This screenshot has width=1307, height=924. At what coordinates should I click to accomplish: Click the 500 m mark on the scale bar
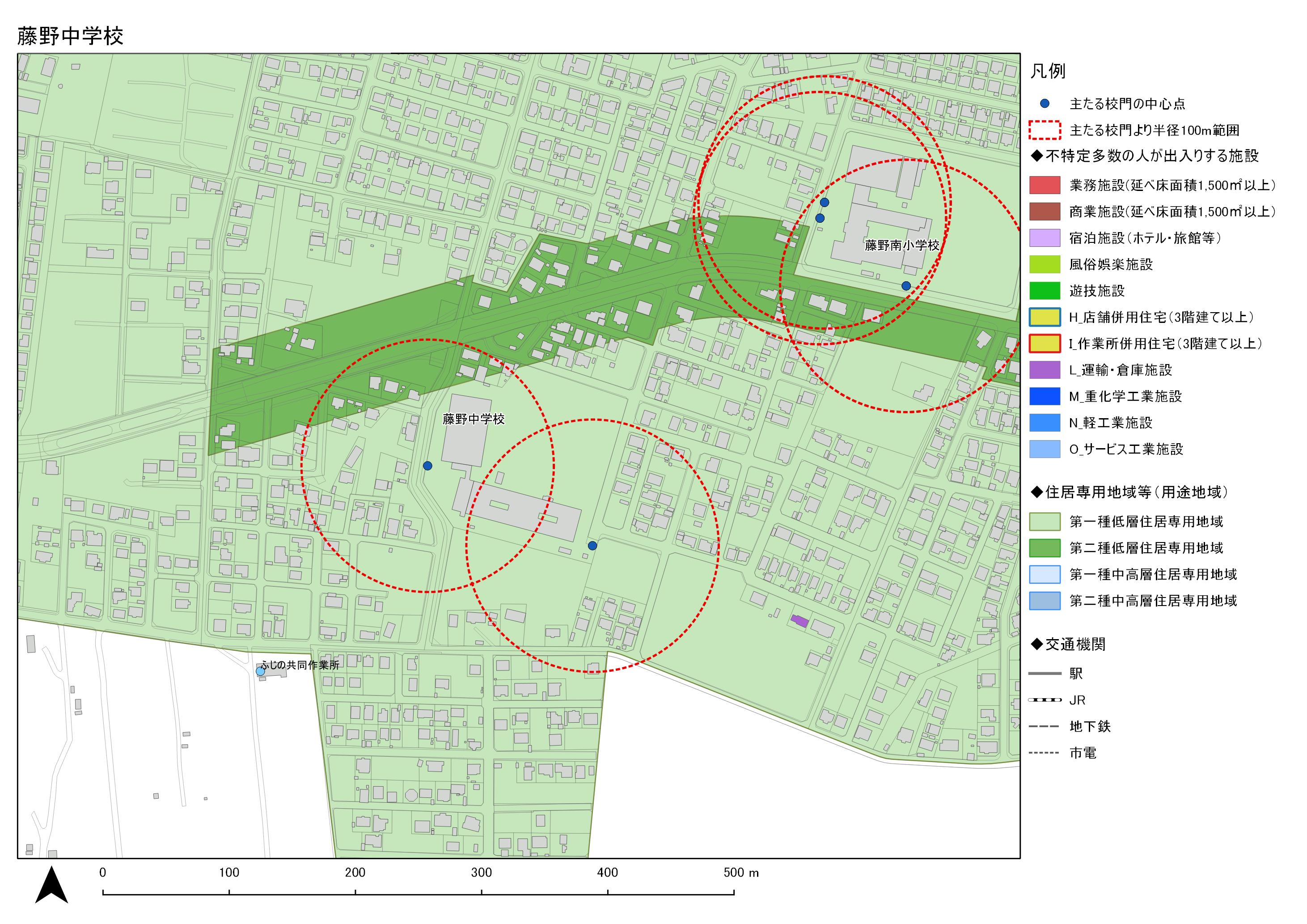741,873
